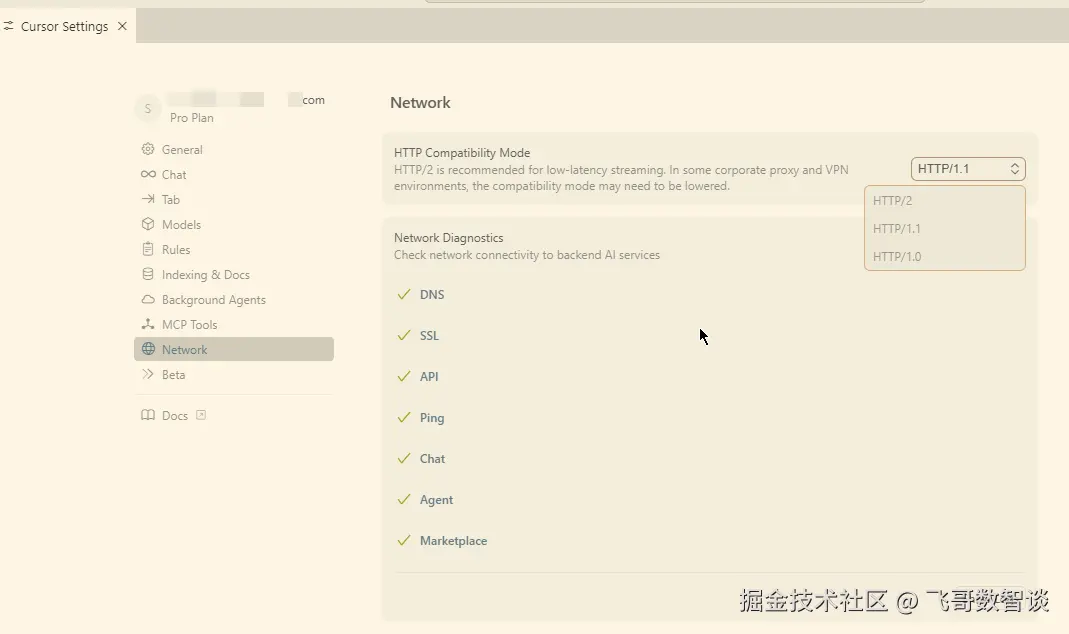The height and width of the screenshot is (634, 1069).
Task: Click the Agent diagnostics entry
Action: (x=436, y=500)
